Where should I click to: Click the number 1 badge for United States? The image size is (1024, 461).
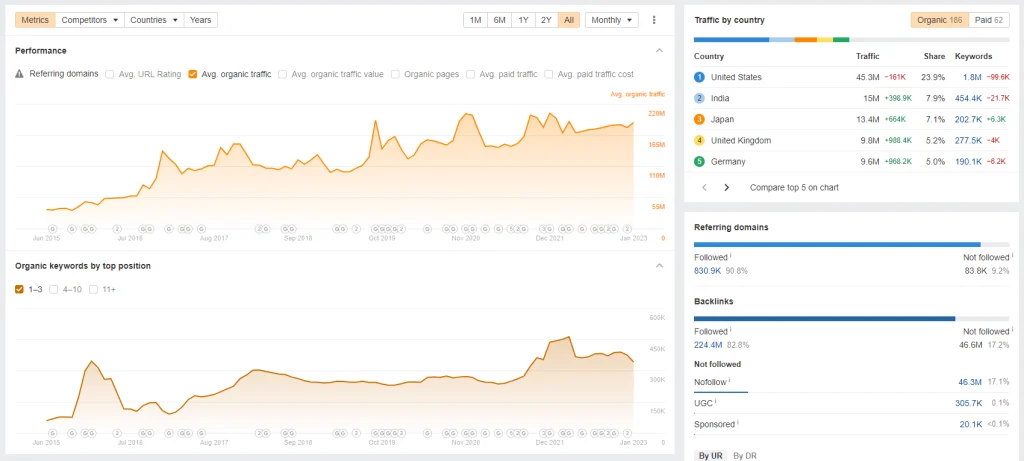click(x=699, y=77)
